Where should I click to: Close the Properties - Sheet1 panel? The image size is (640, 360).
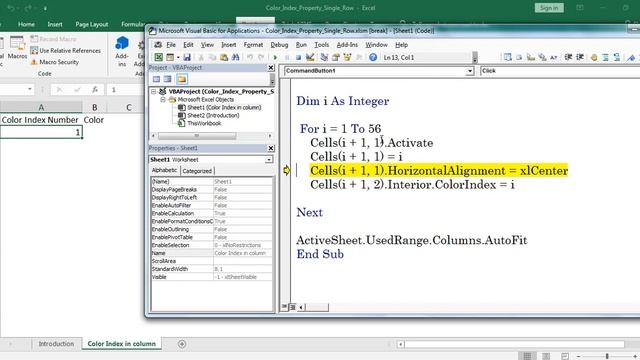[271, 148]
